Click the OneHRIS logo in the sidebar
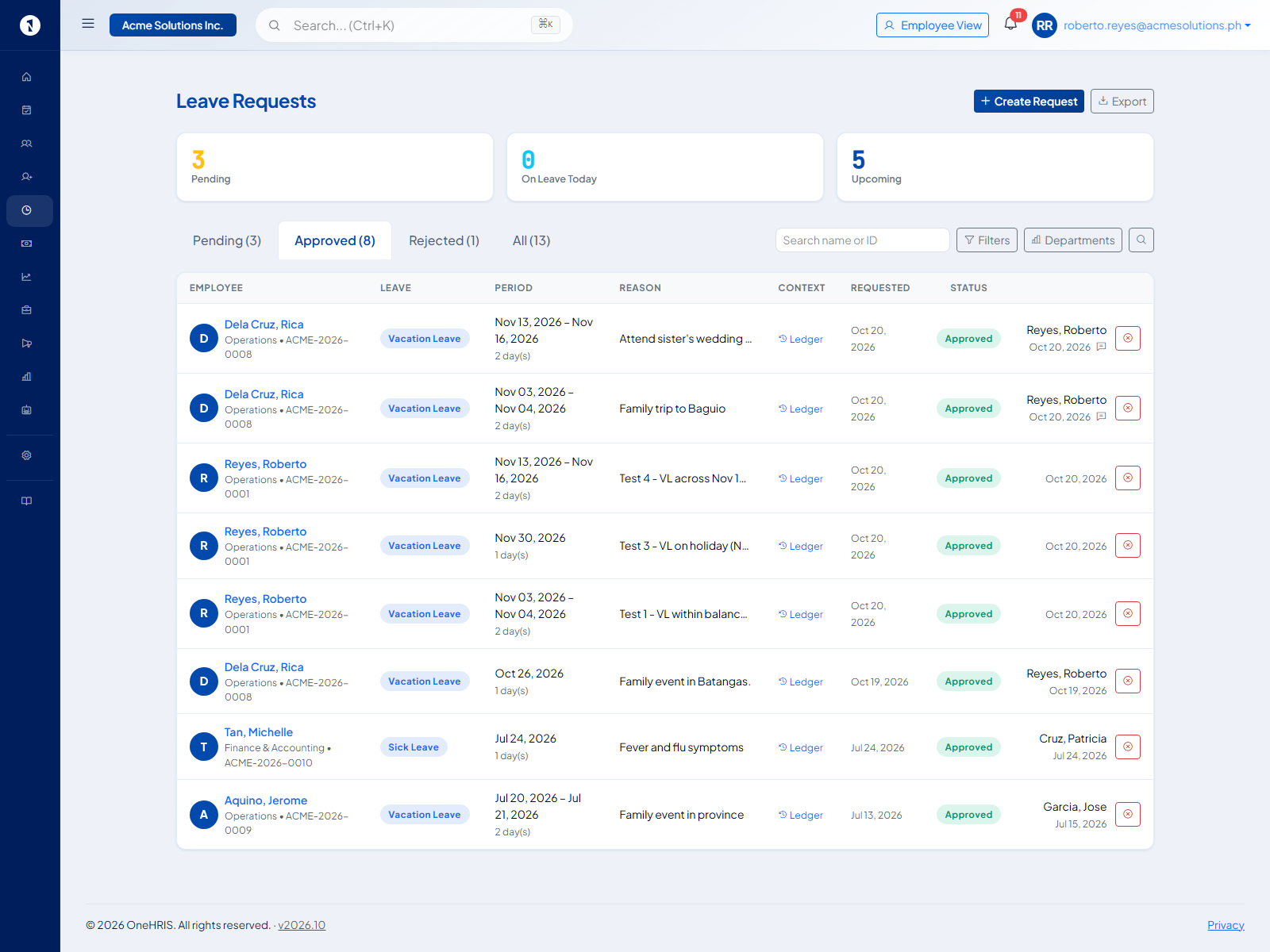 [29, 25]
